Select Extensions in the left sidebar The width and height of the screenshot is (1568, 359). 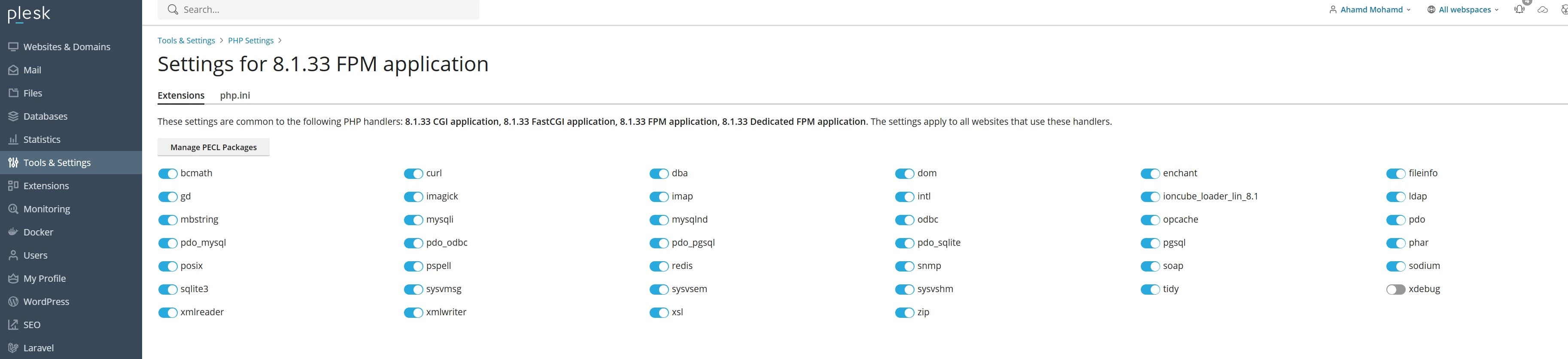(46, 186)
